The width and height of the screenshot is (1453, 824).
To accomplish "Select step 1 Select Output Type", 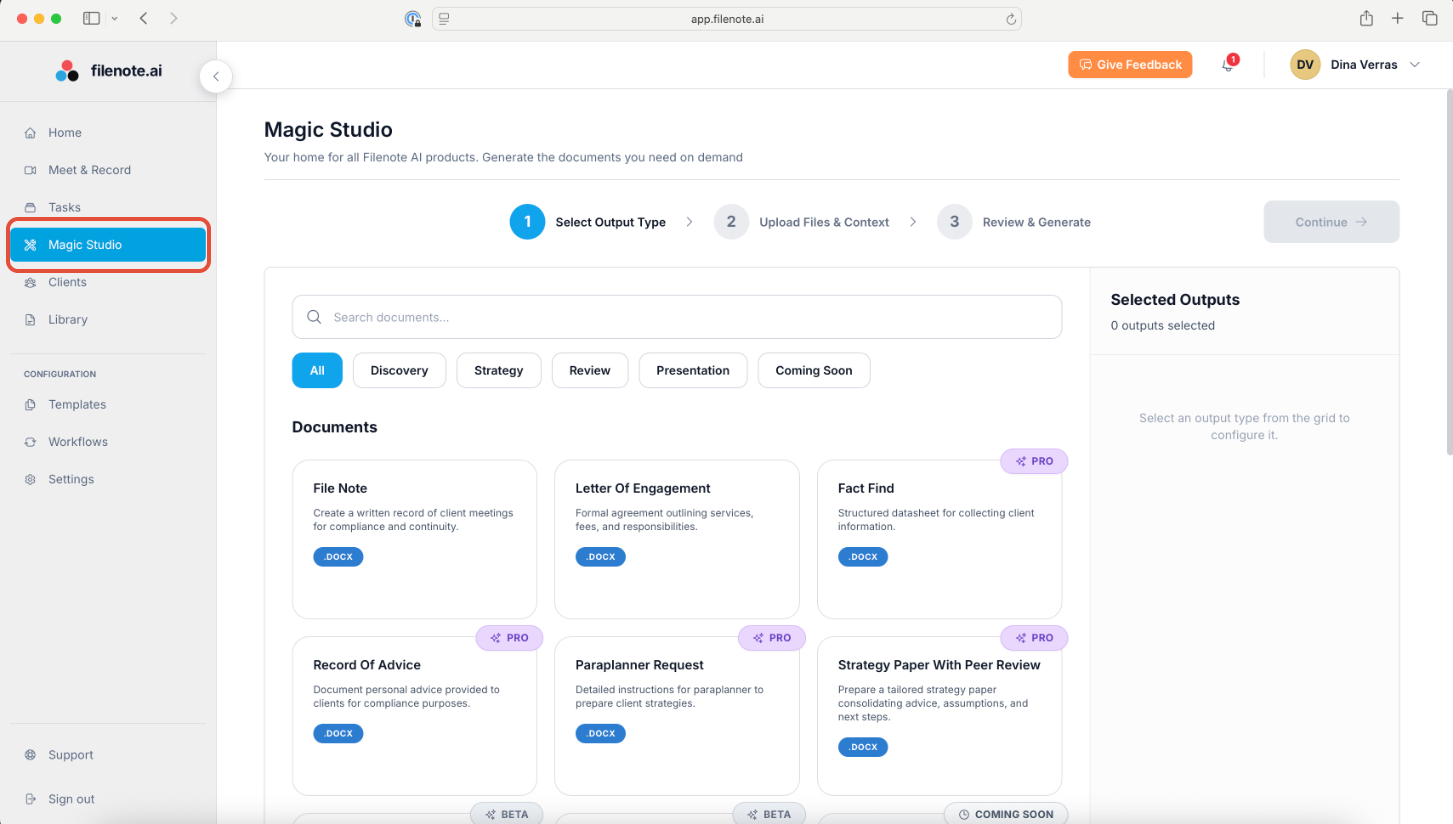I will coord(588,222).
